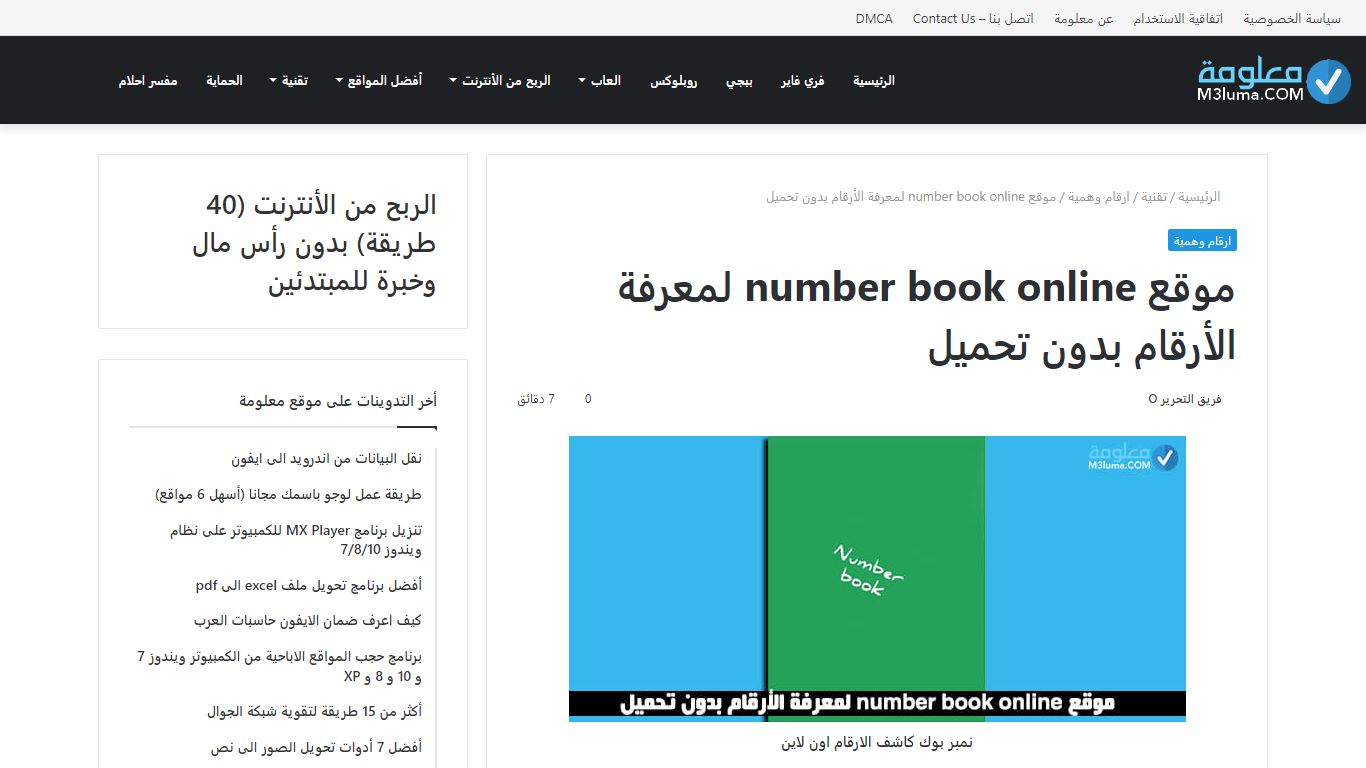Open the فري فاير nav item
1366x768 pixels.
pyautogui.click(x=802, y=81)
